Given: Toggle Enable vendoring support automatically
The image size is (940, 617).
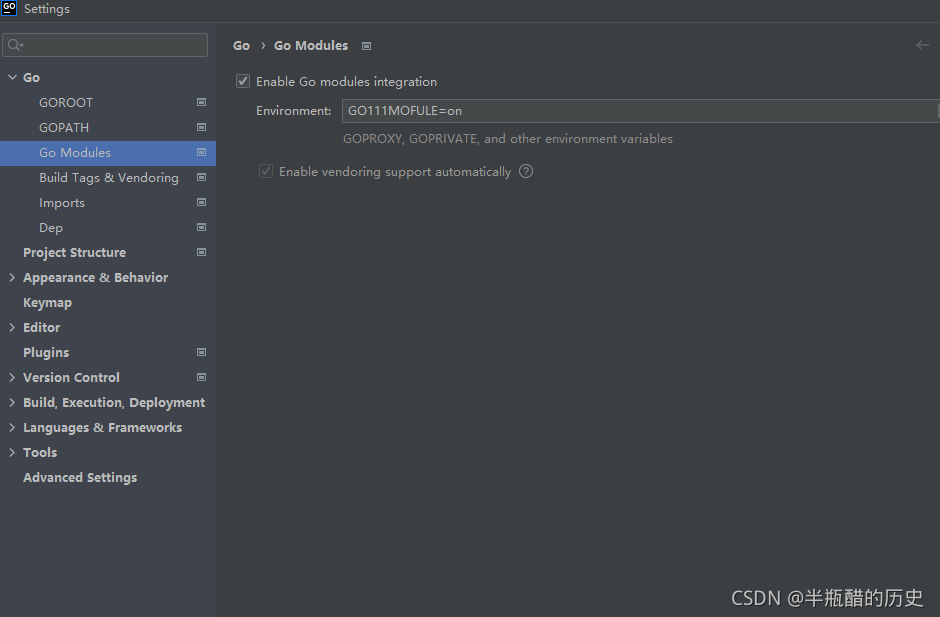Looking at the screenshot, I should [266, 171].
